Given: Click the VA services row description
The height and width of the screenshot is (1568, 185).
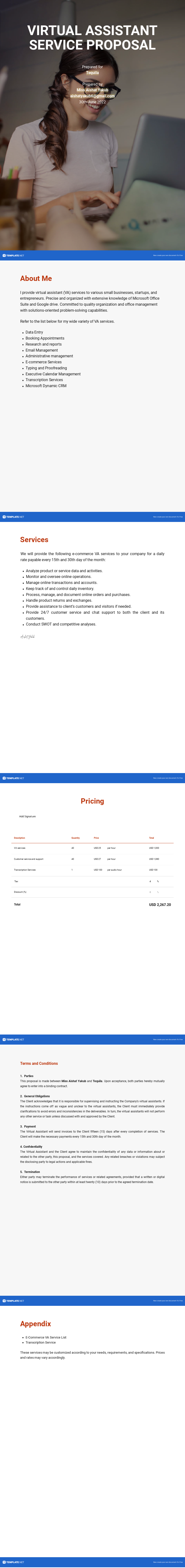Looking at the screenshot, I should click(20, 848).
